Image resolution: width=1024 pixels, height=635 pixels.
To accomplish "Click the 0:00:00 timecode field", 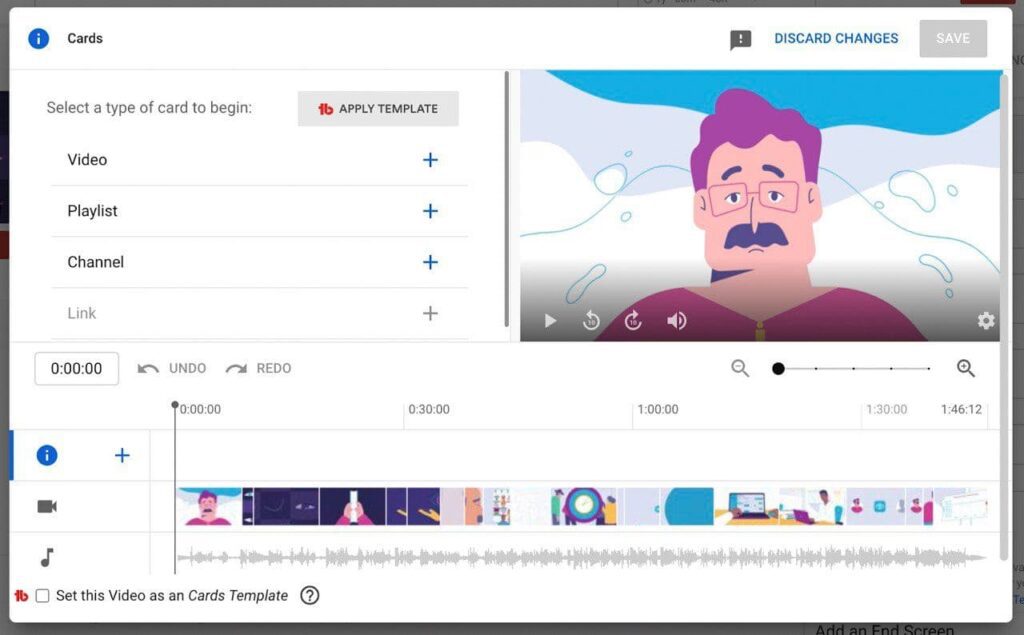I will point(76,368).
